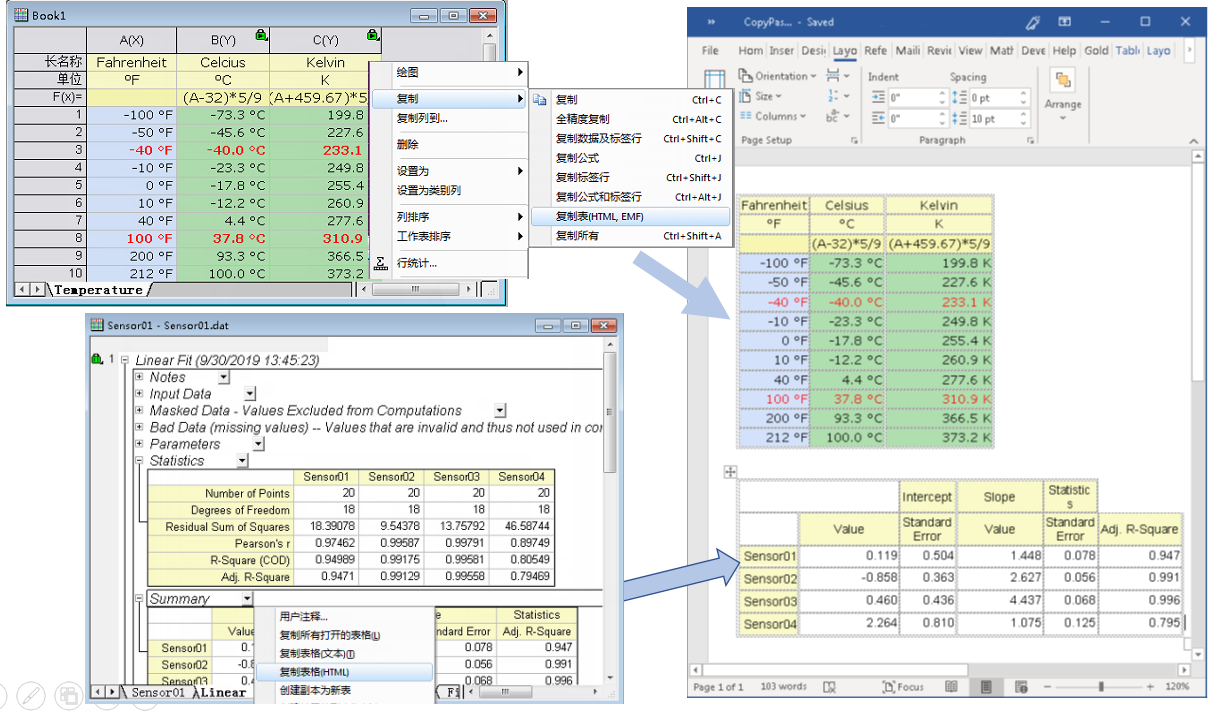Click the Print Layout view icon

click(x=985, y=687)
